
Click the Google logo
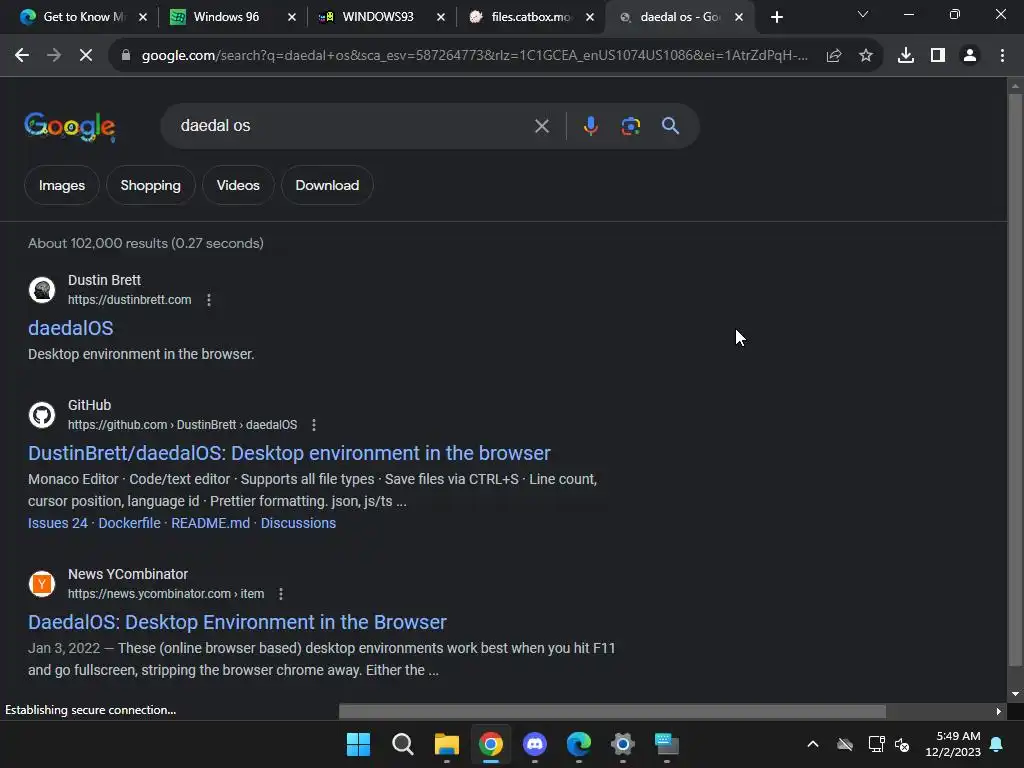click(70, 126)
